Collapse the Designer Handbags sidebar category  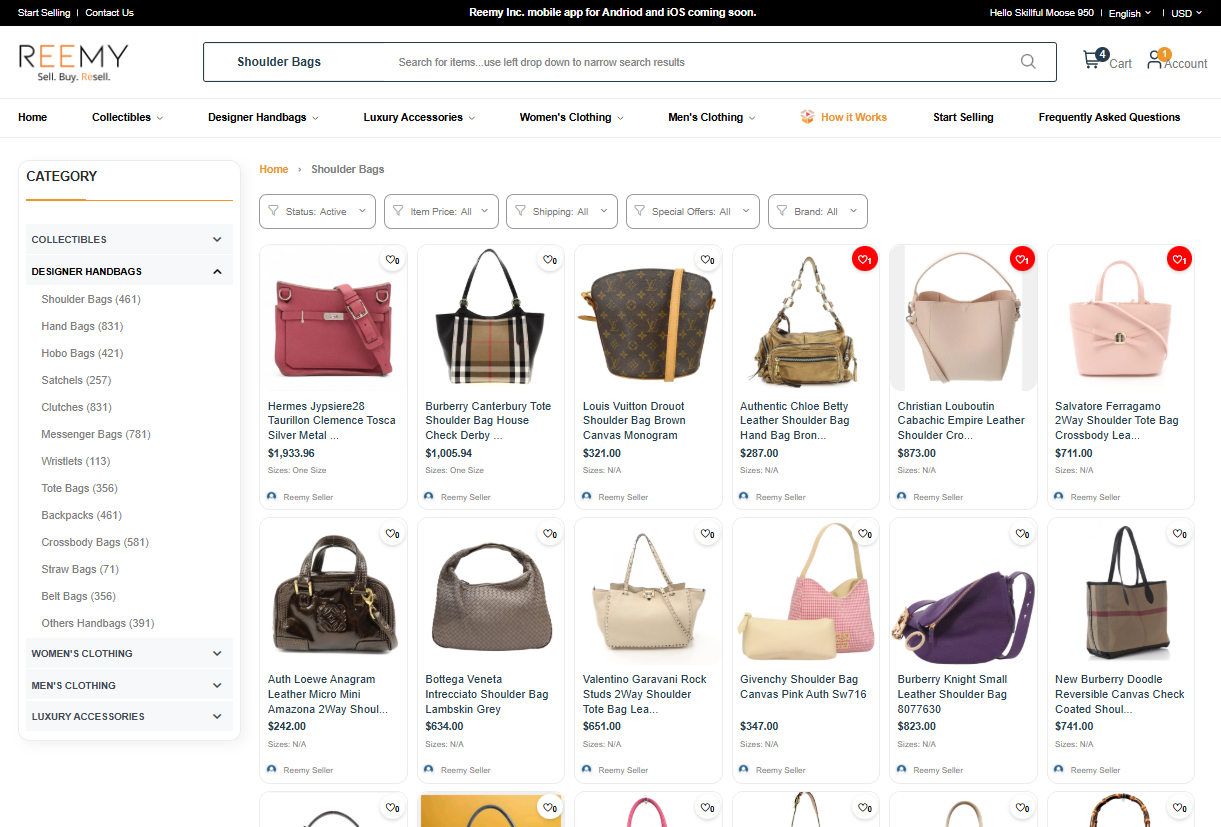[x=129, y=271]
